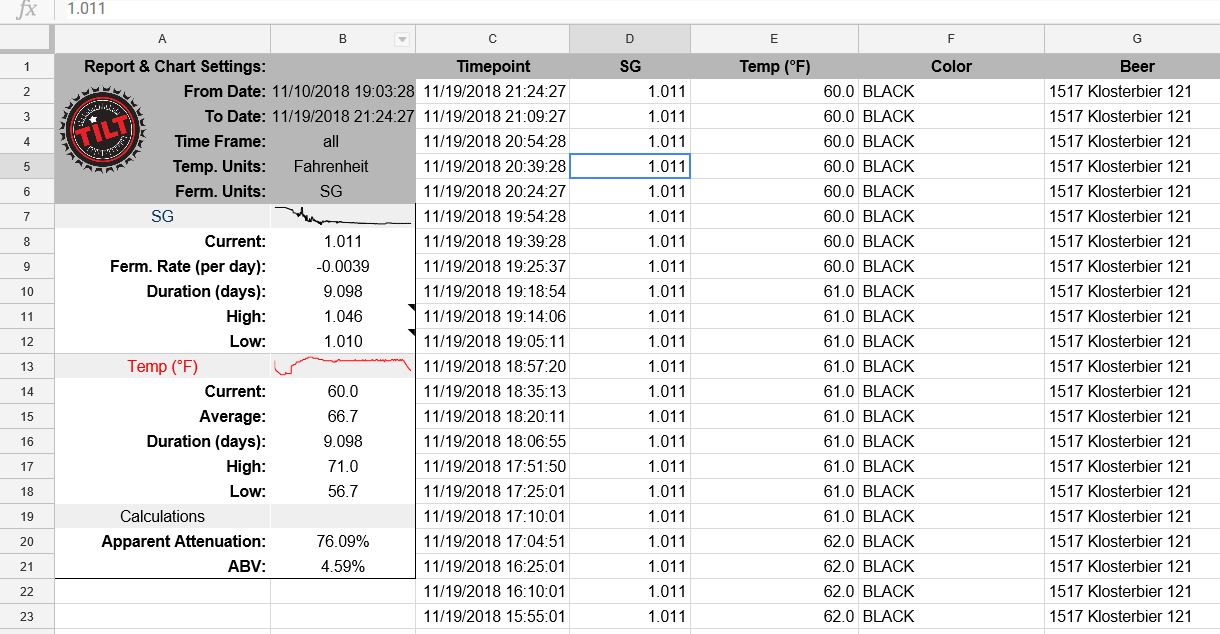Click the SG High value 1.046 cell
The height and width of the screenshot is (634, 1220).
(x=342, y=316)
